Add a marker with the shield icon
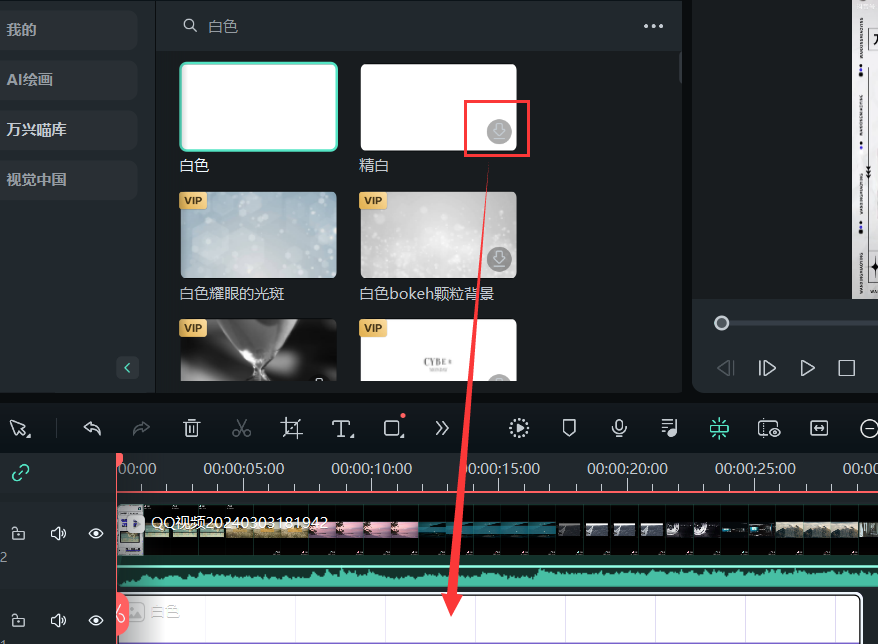Screen dimensions: 878x644 (569, 428)
